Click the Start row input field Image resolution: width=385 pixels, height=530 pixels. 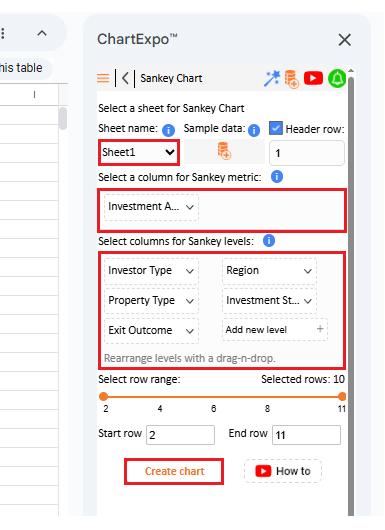pyautogui.click(x=180, y=435)
